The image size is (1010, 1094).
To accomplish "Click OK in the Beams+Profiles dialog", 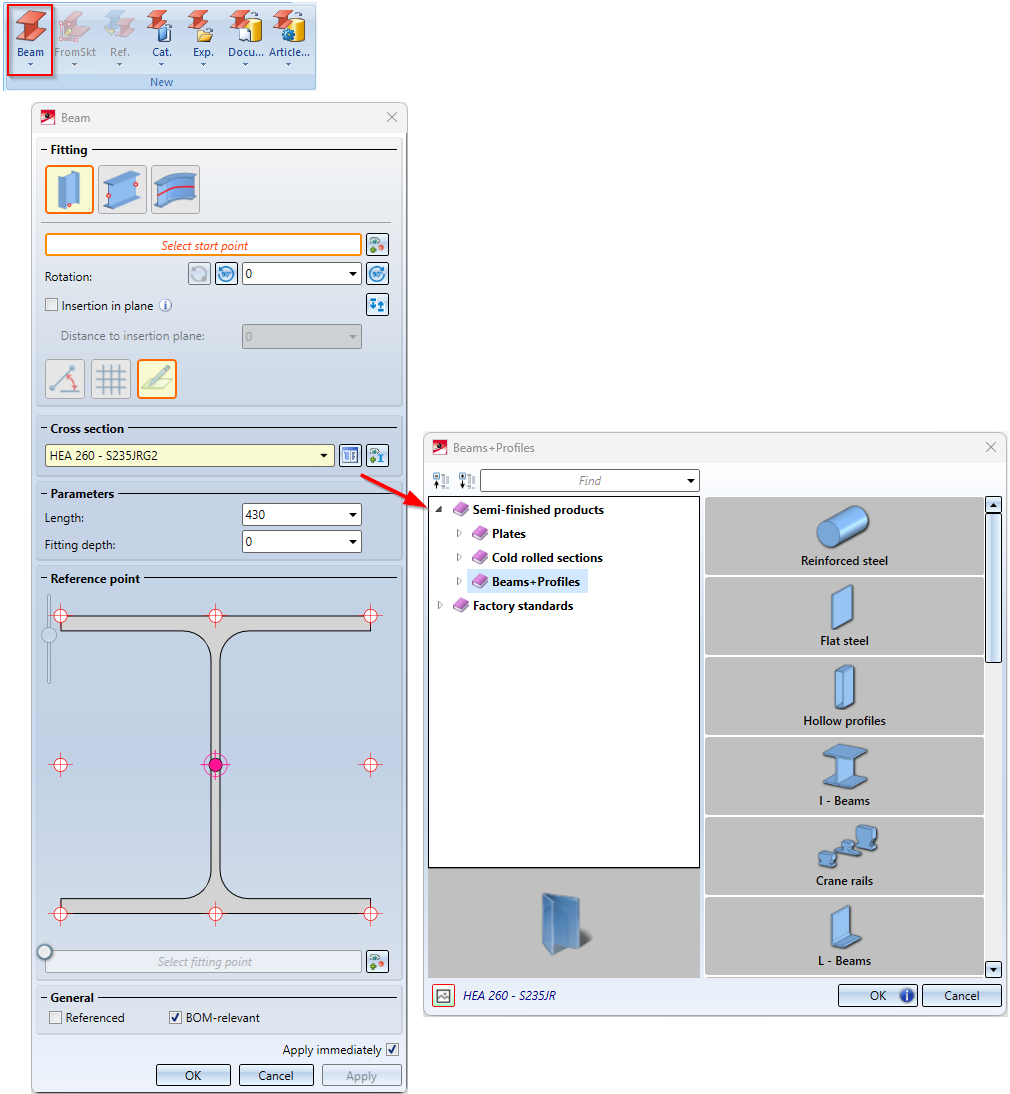I will click(x=878, y=996).
